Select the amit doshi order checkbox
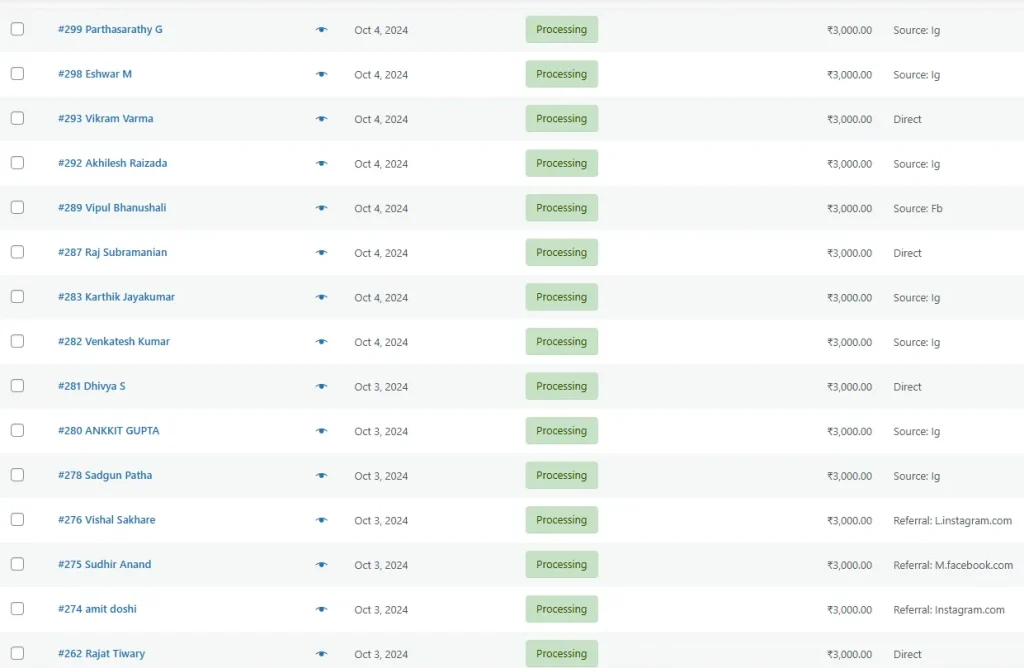1024x668 pixels. pyautogui.click(x=17, y=609)
